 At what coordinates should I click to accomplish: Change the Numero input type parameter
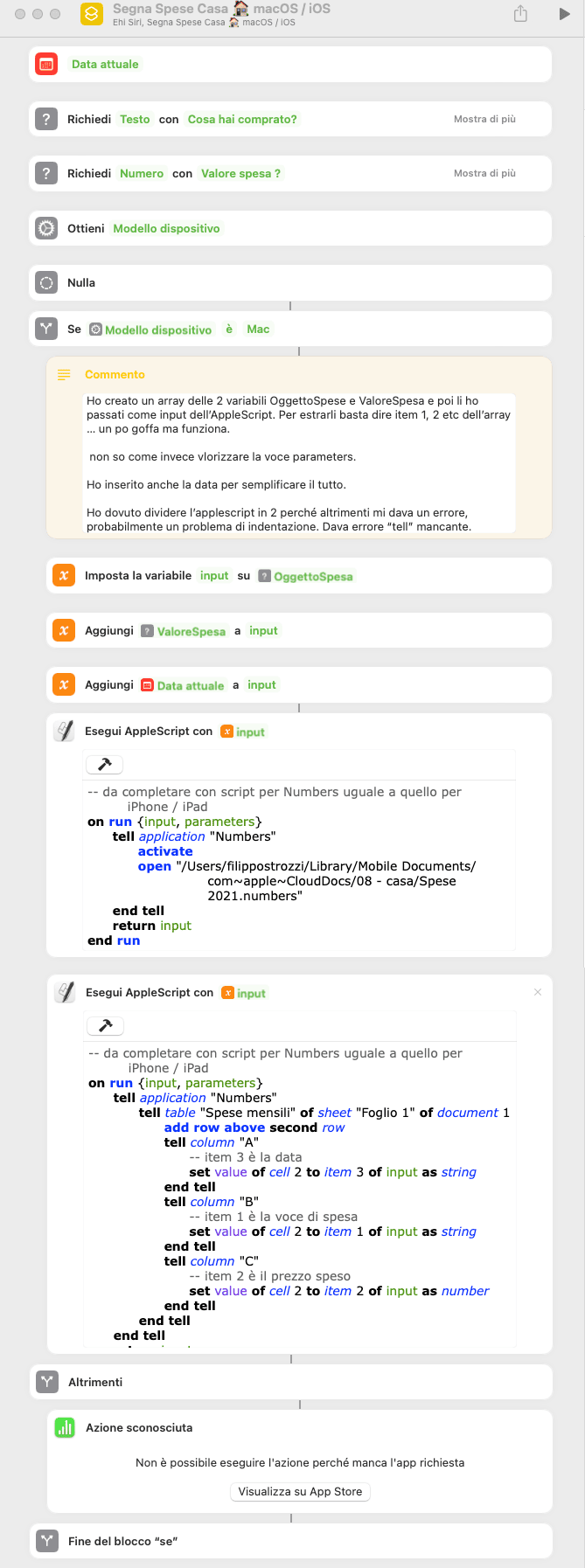142,173
